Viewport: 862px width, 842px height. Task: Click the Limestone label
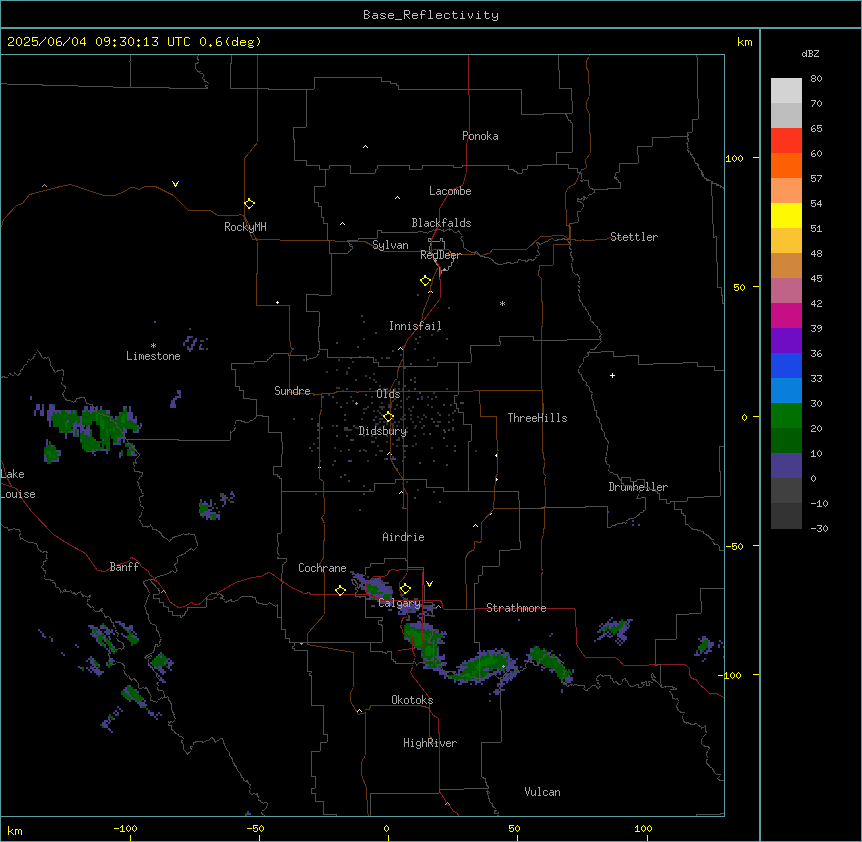(153, 356)
